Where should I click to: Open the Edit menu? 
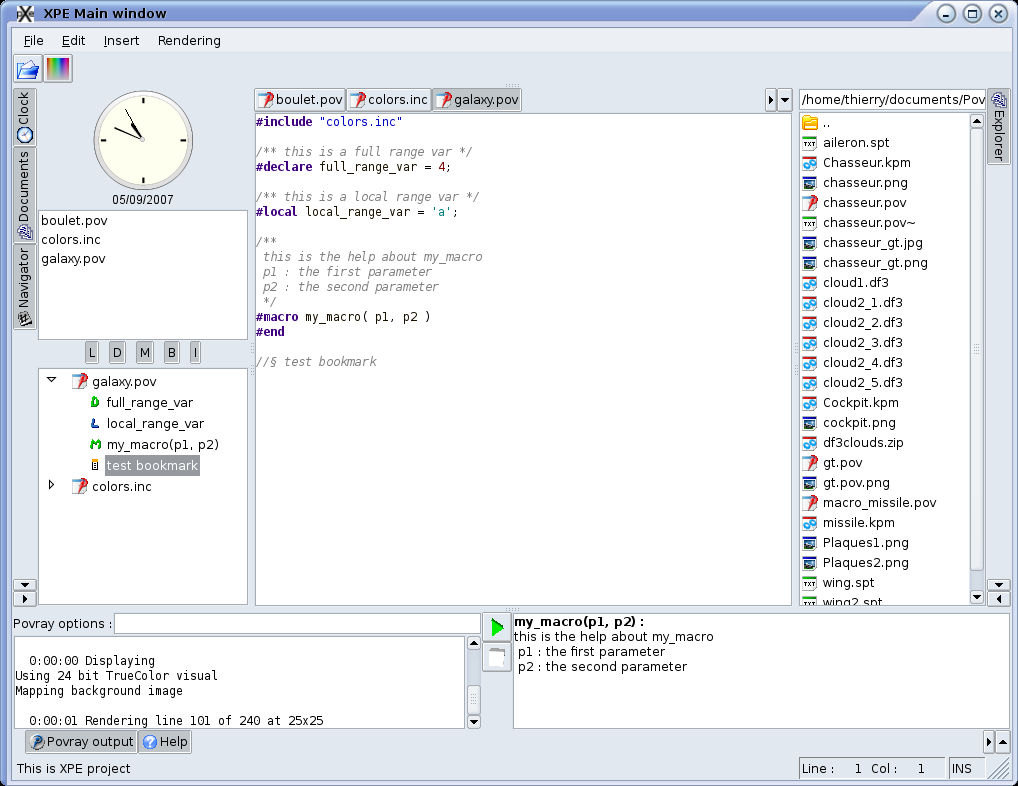[73, 41]
